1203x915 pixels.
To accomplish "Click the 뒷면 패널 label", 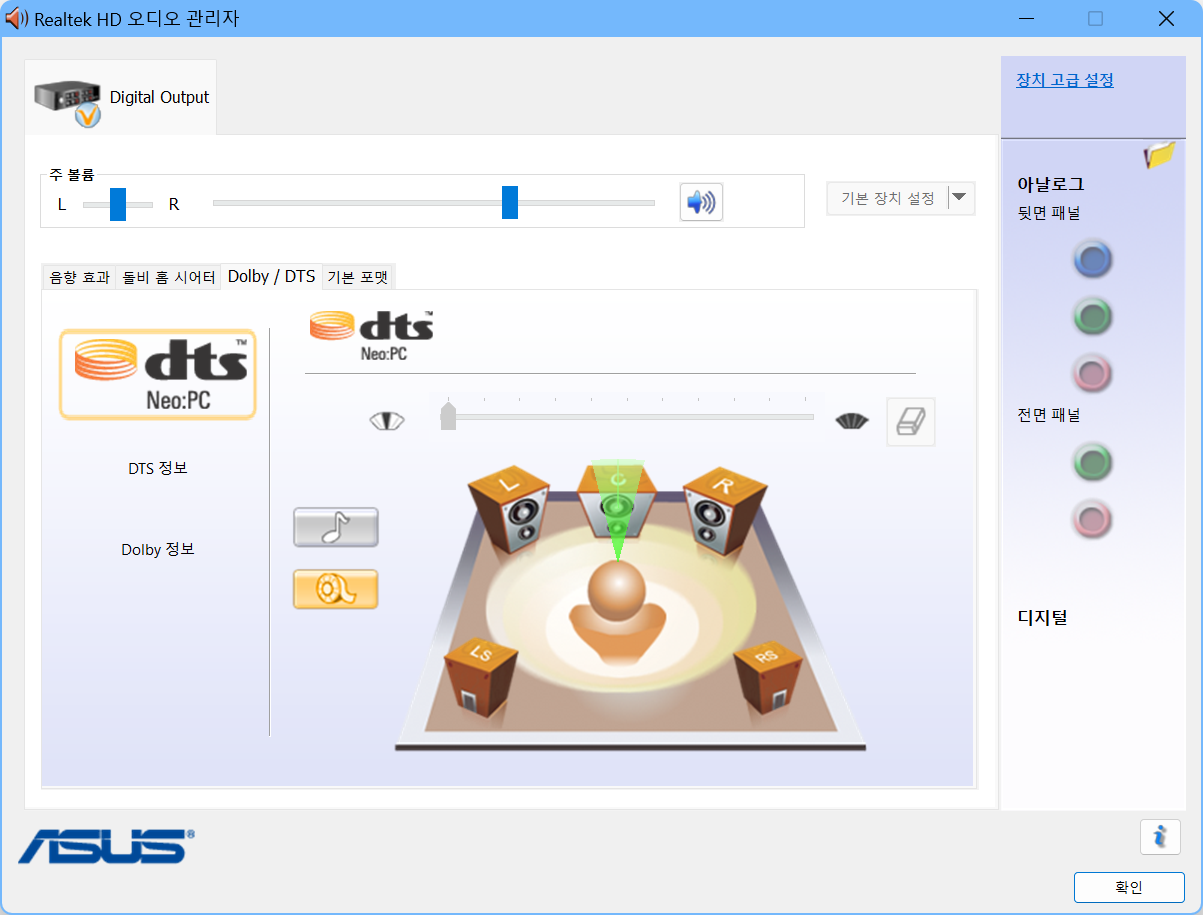I will [x=1049, y=213].
